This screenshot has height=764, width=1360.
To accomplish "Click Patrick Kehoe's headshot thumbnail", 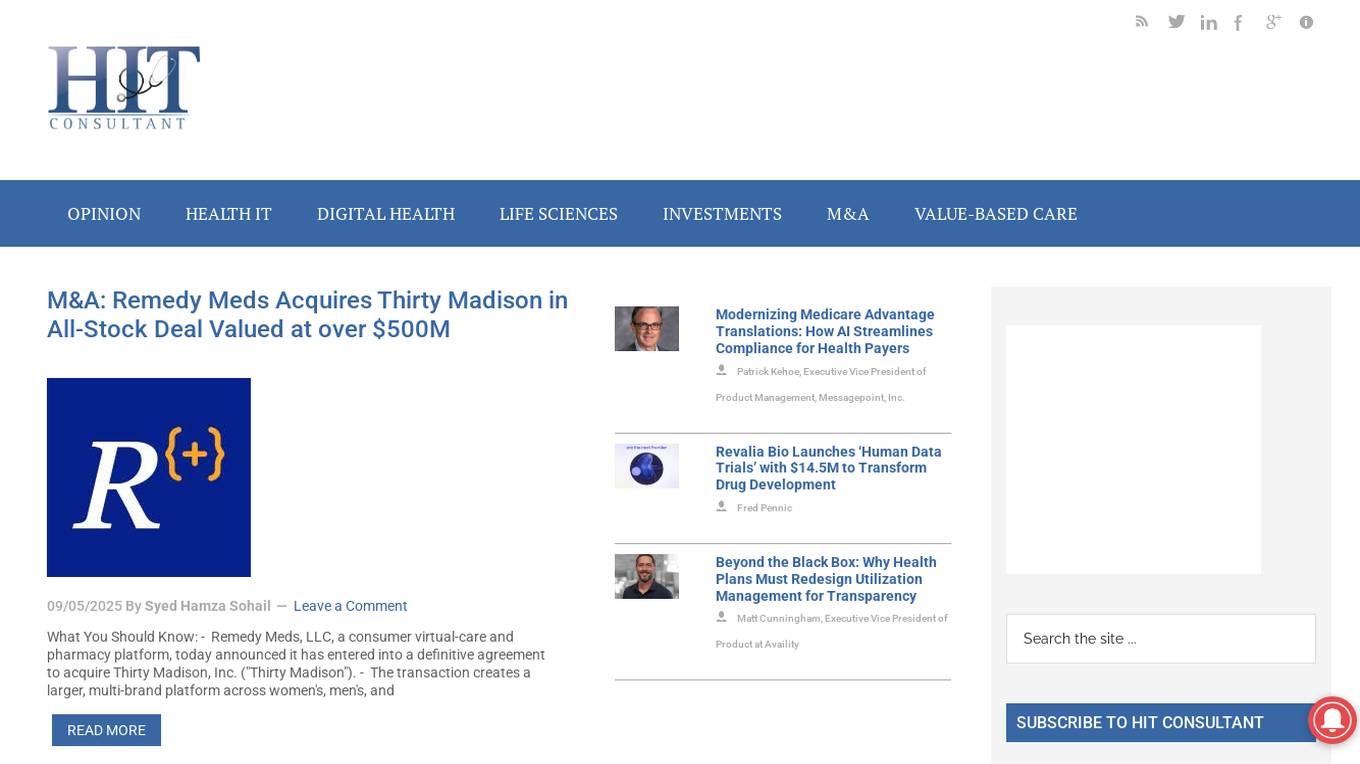I will coord(647,329).
